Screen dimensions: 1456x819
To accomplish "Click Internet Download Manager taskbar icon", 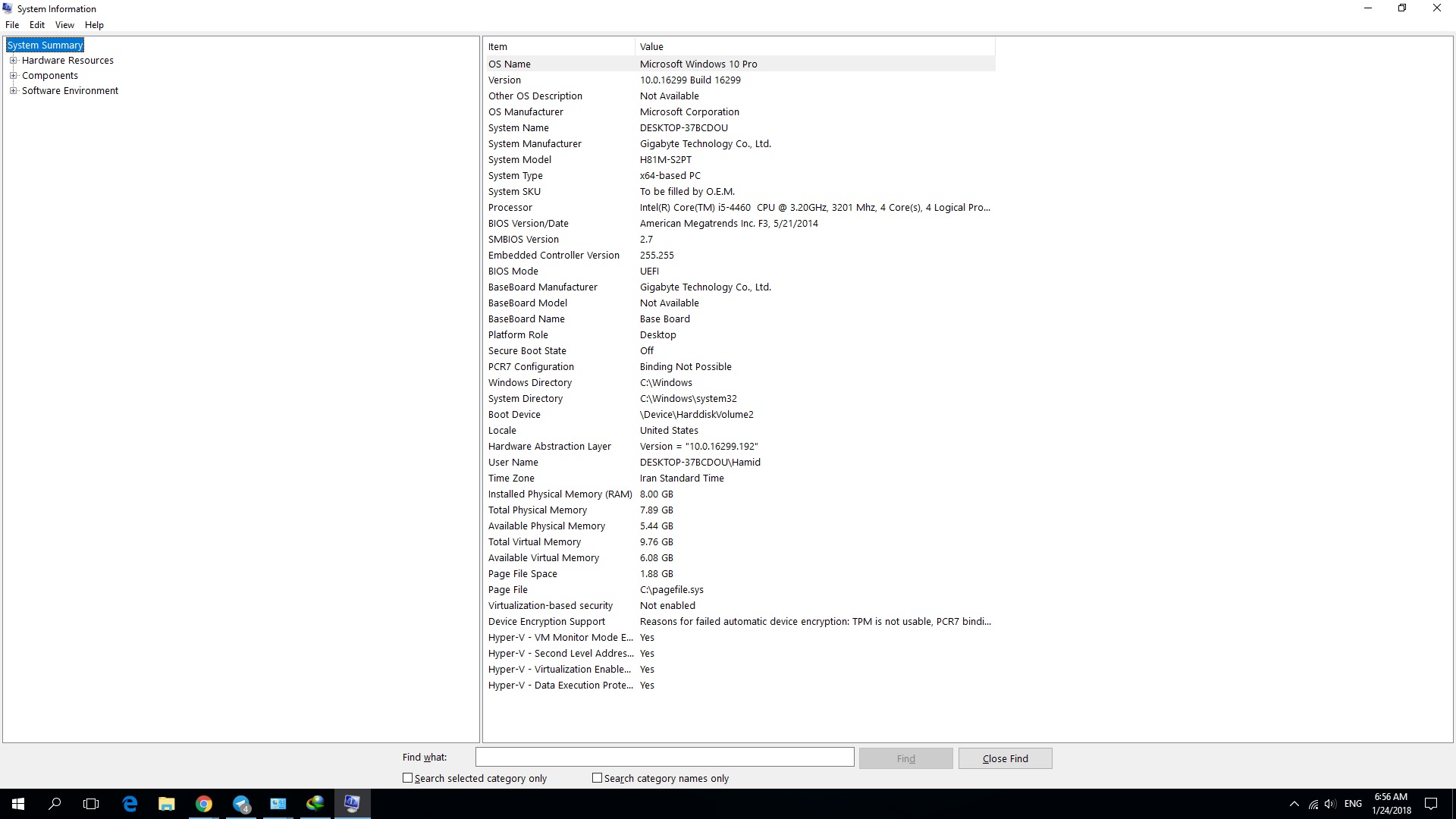I will pos(315,804).
